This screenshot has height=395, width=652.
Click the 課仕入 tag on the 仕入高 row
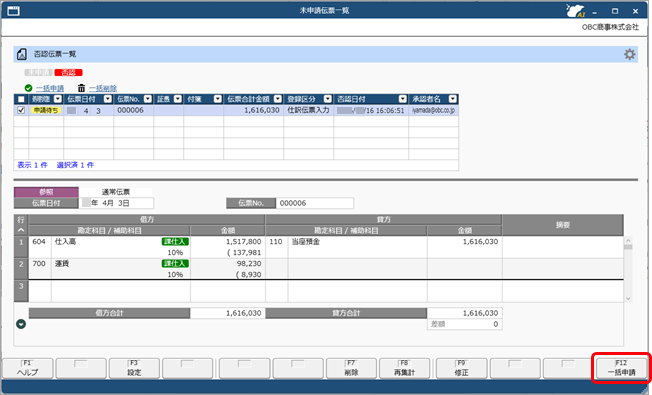[x=175, y=242]
